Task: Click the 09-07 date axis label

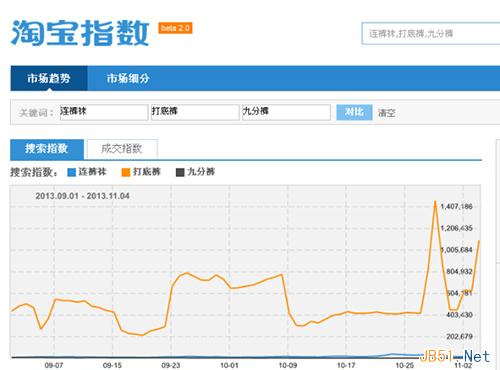Action: tap(54, 365)
